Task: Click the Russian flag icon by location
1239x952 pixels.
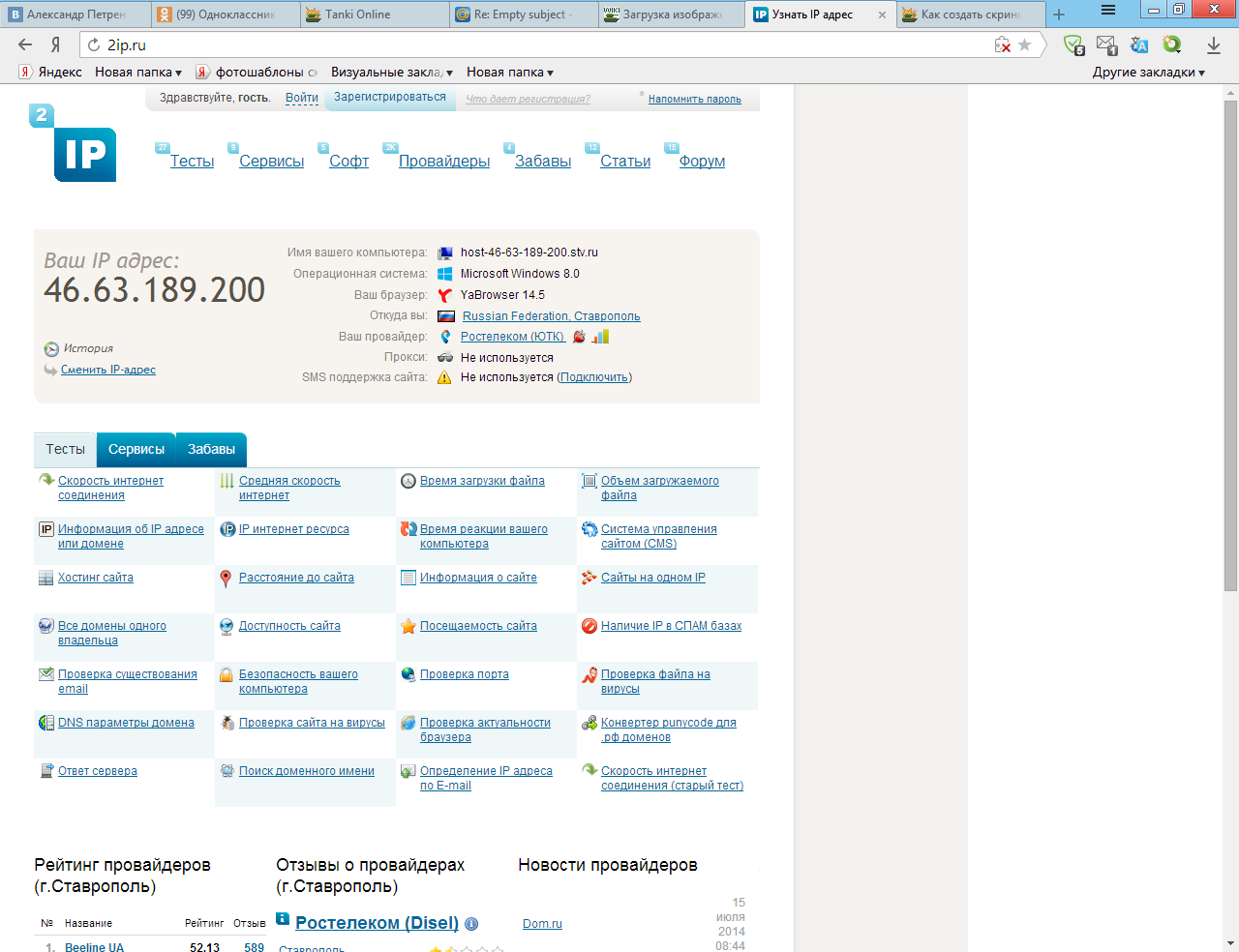Action: pos(445,316)
